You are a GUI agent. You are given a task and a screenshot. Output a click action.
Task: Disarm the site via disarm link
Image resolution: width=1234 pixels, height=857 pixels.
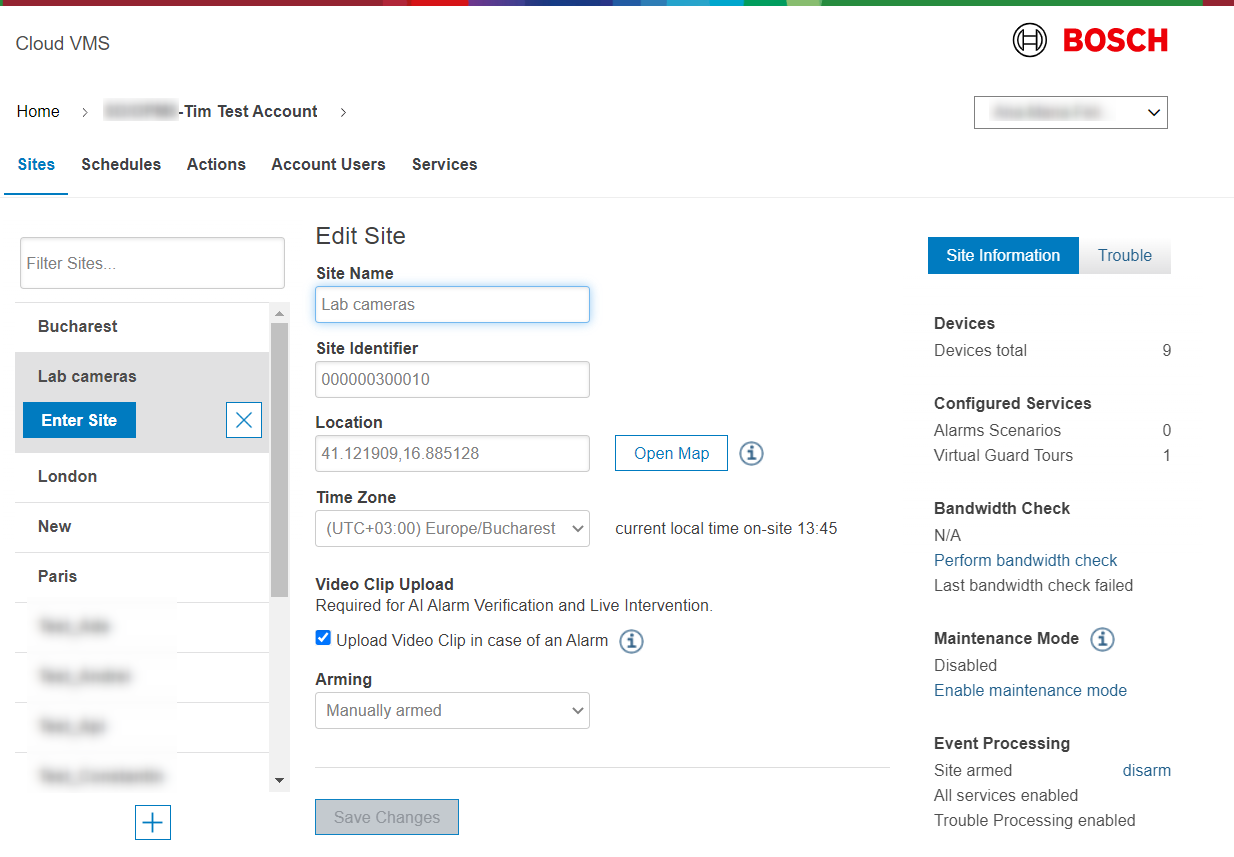(x=1146, y=770)
